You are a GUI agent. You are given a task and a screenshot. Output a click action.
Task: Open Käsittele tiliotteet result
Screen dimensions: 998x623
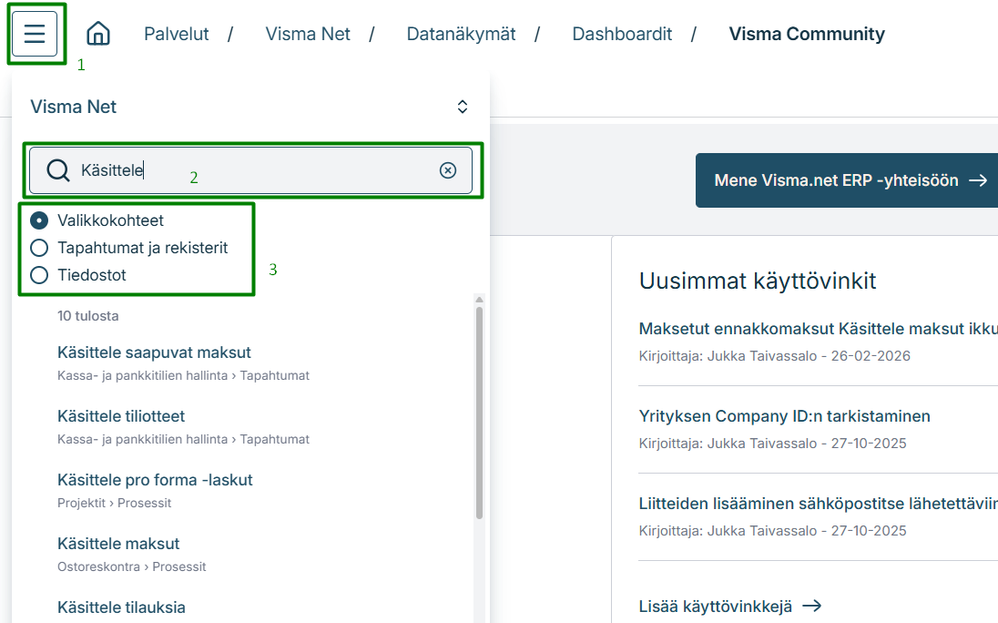tap(121, 416)
